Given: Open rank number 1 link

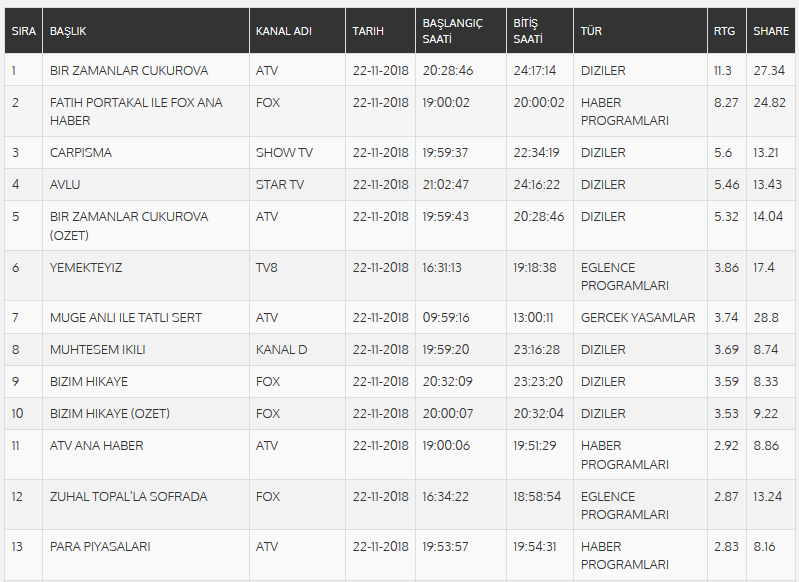Looking at the screenshot, I should [14, 71].
